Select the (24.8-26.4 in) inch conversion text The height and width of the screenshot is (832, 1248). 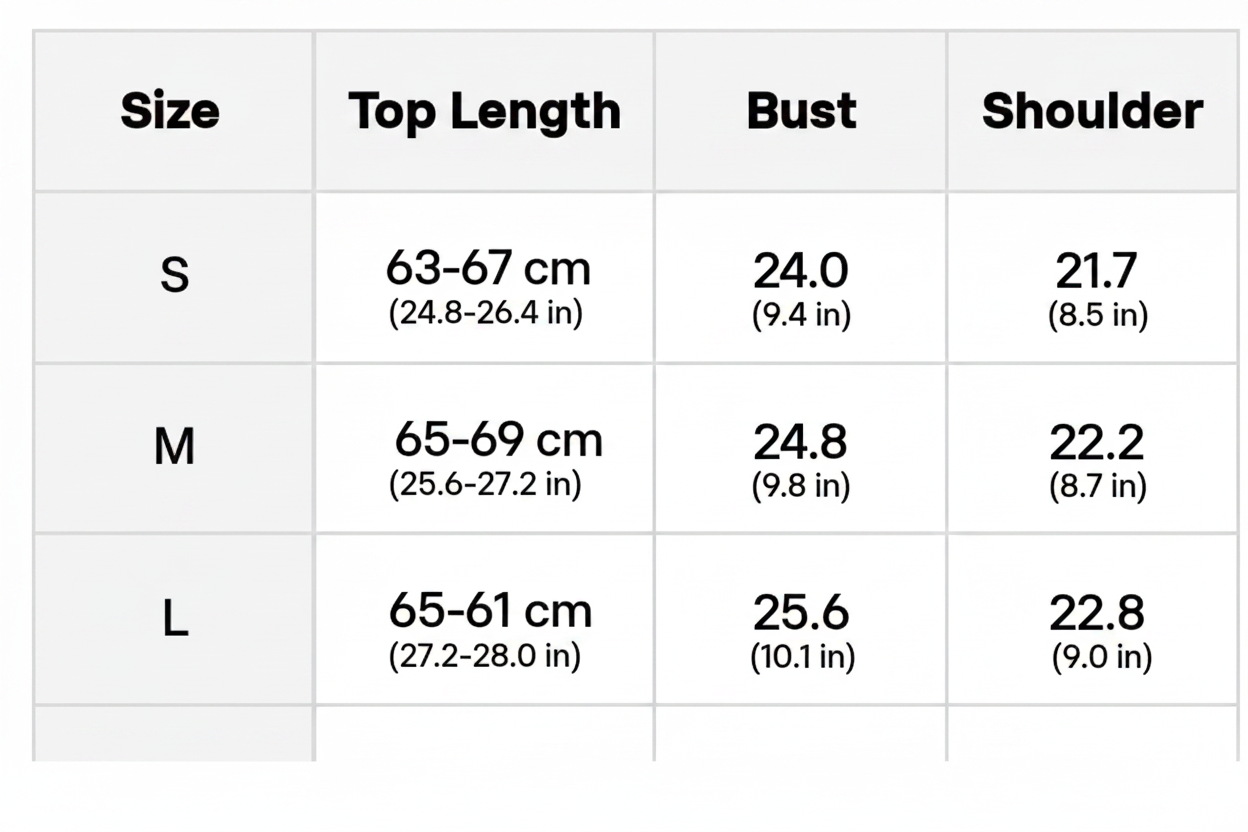click(x=485, y=313)
